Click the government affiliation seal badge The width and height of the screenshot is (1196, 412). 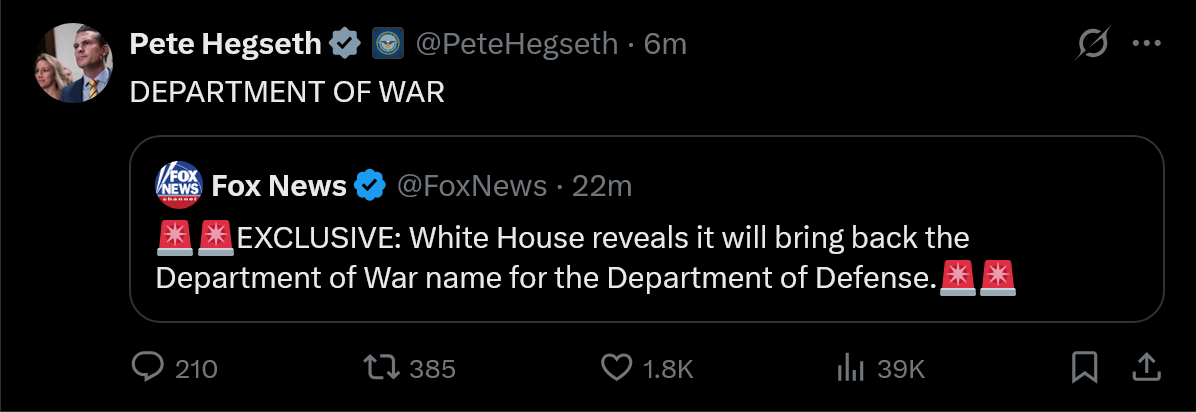[387, 44]
